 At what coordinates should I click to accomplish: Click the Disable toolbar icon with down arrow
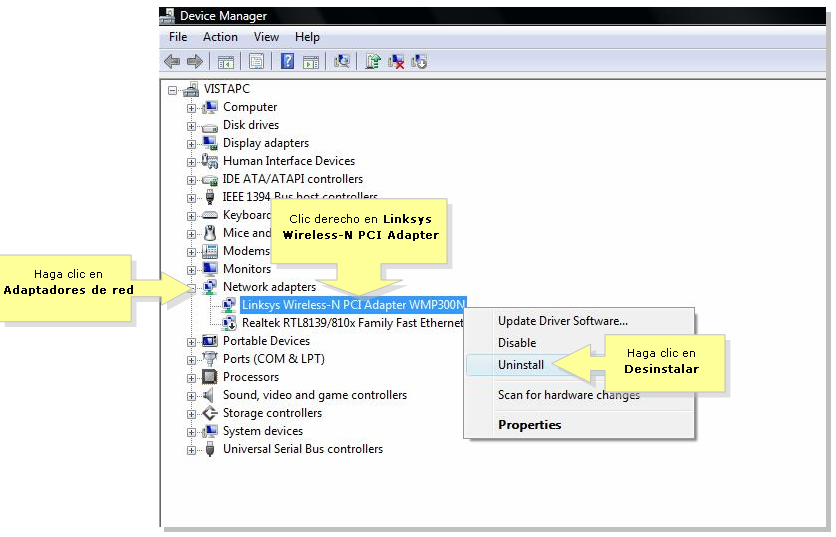pos(419,62)
